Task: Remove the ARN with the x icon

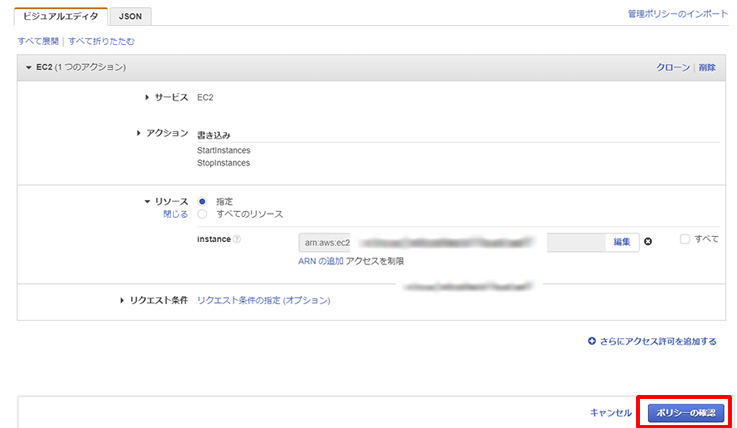Action: point(648,241)
